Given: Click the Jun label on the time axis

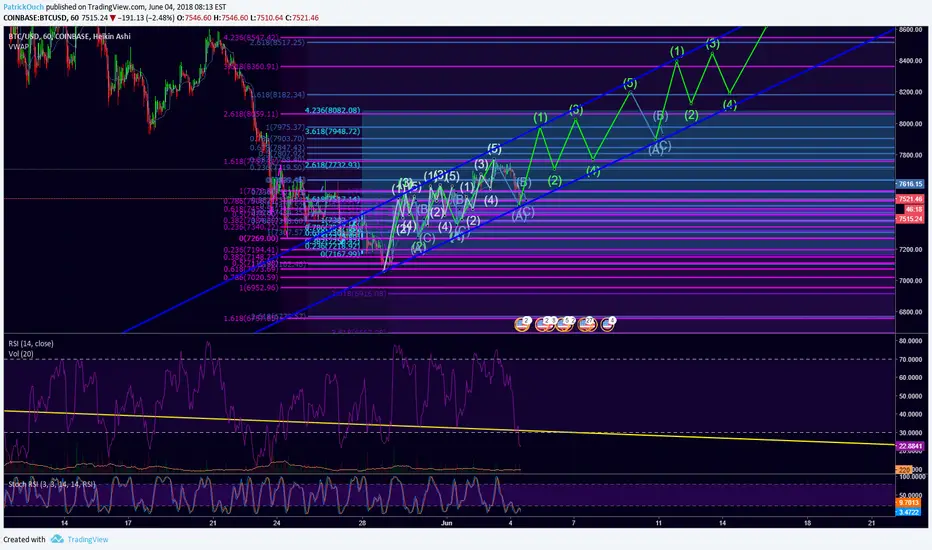Looking at the screenshot, I should click(447, 523).
